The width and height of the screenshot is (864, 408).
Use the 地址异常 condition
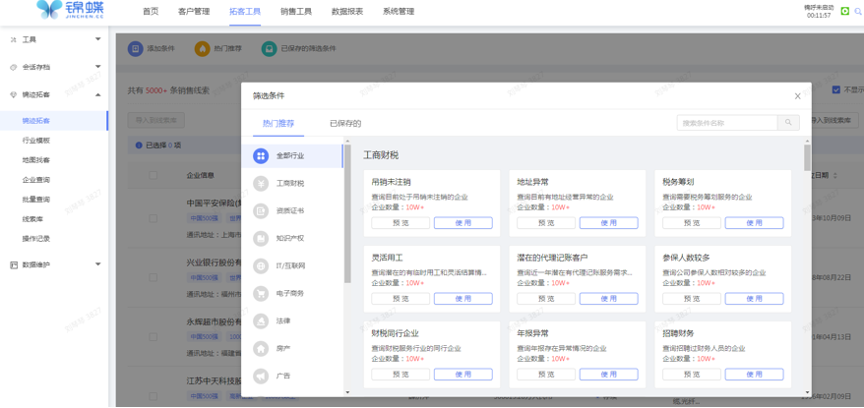[x=609, y=223]
